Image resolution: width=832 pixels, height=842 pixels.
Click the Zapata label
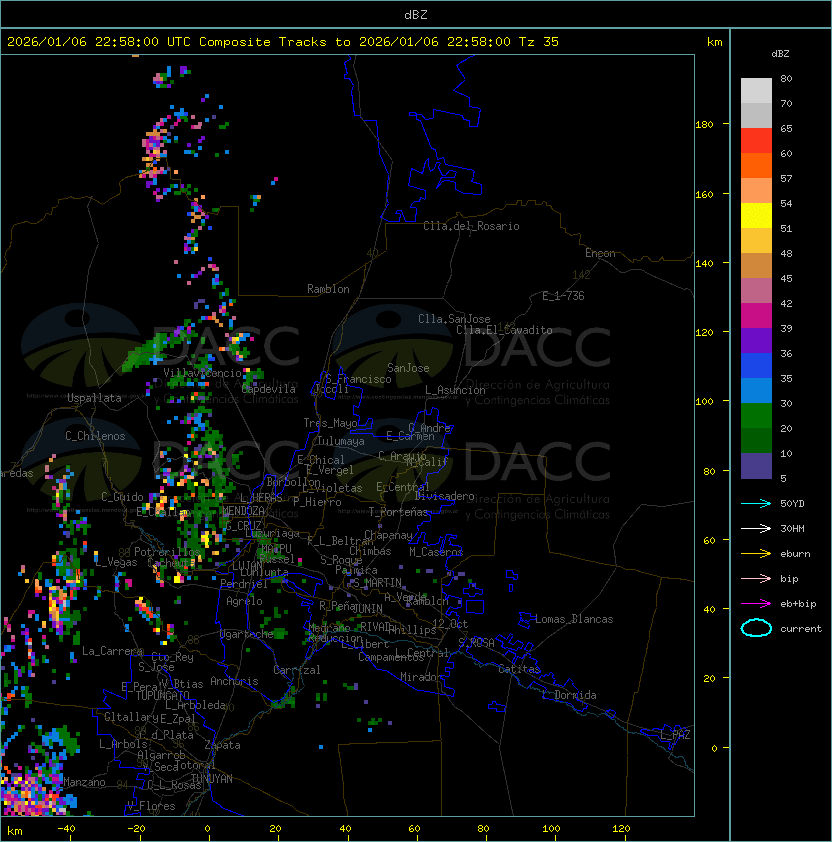tap(222, 745)
